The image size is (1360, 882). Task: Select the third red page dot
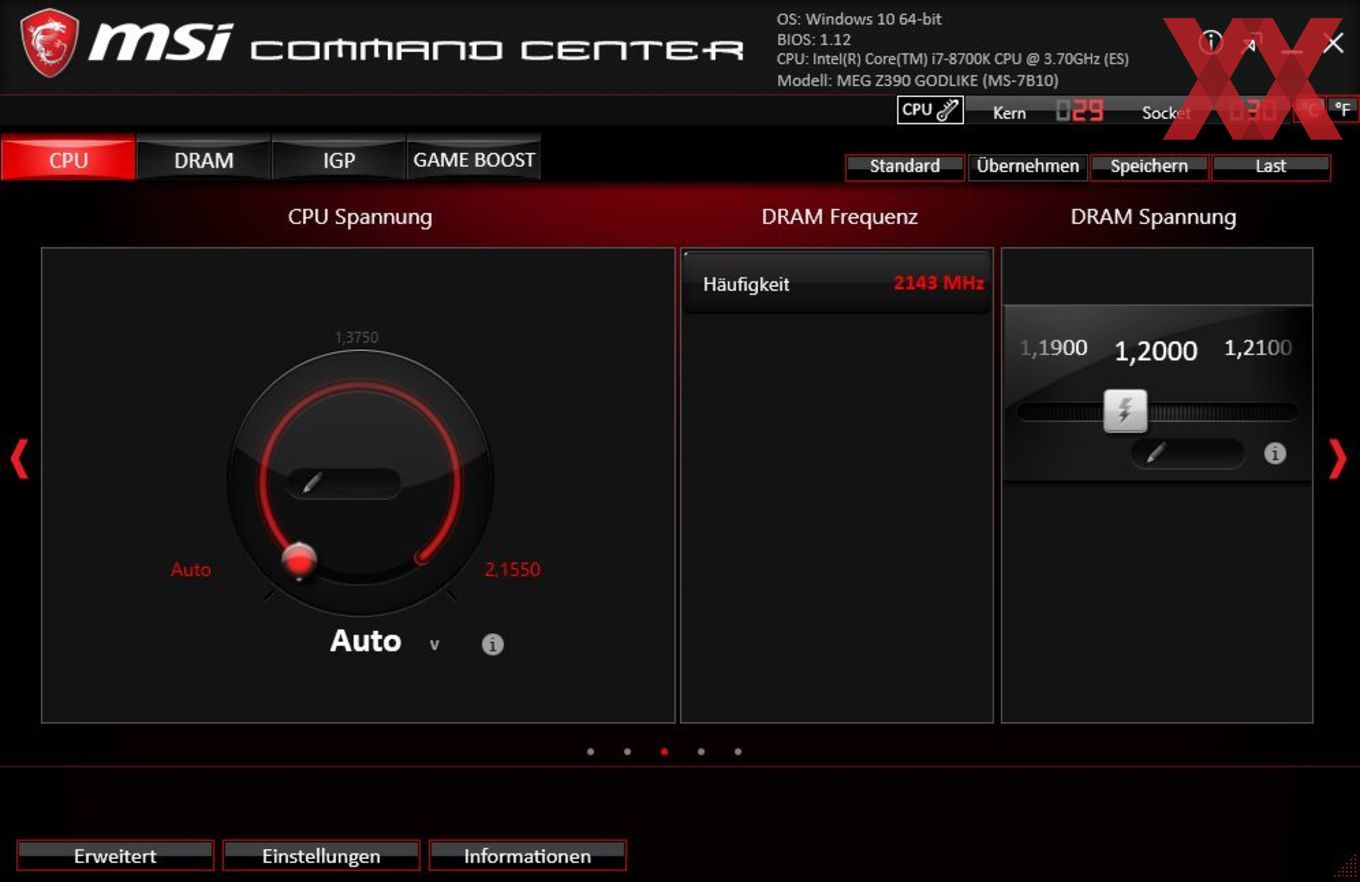pos(664,751)
